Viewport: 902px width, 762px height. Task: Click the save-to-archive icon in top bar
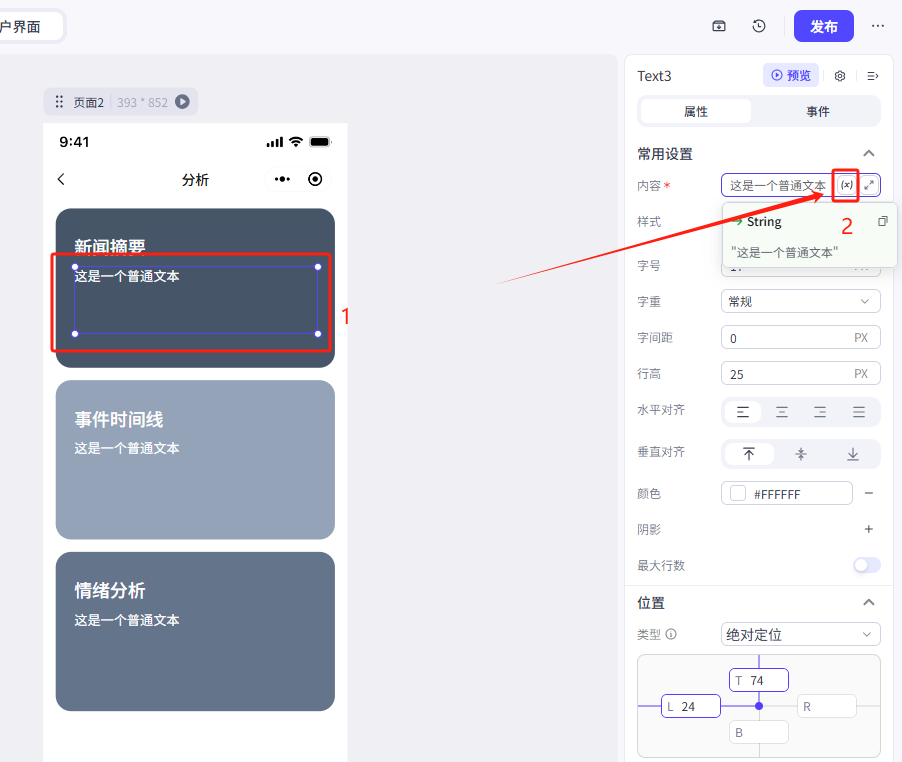click(x=719, y=26)
